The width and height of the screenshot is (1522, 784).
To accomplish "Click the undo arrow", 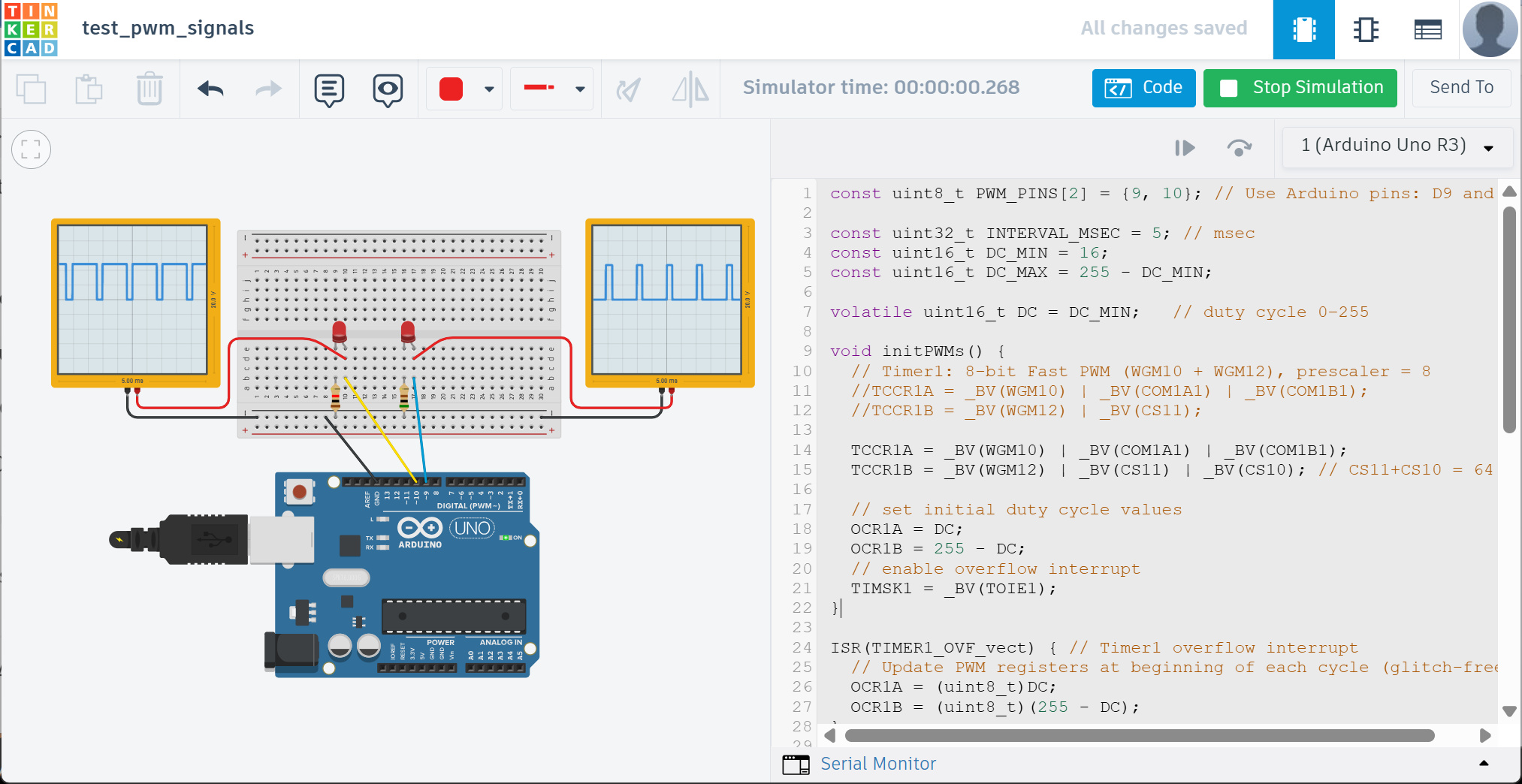I will (x=210, y=89).
